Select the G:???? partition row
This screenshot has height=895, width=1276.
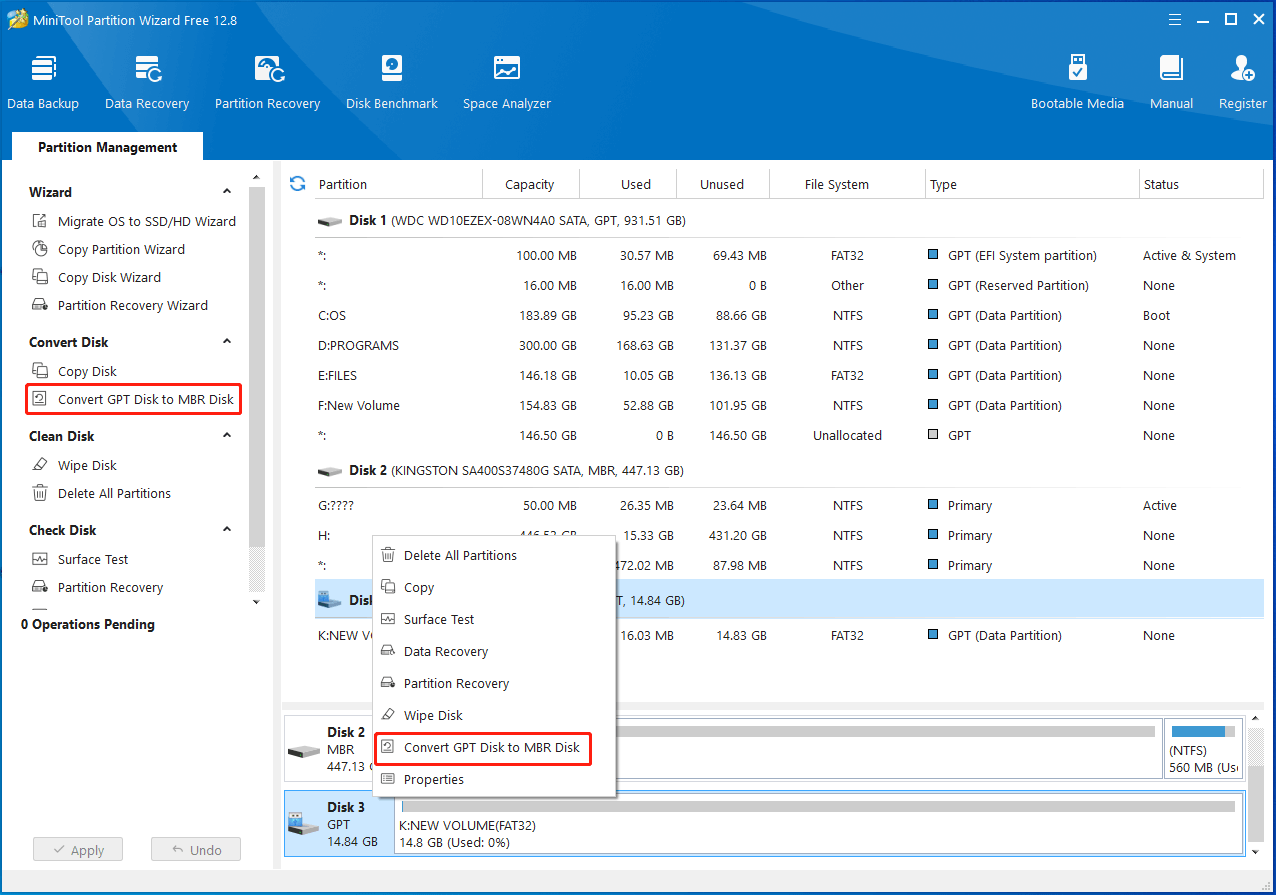[x=789, y=505]
